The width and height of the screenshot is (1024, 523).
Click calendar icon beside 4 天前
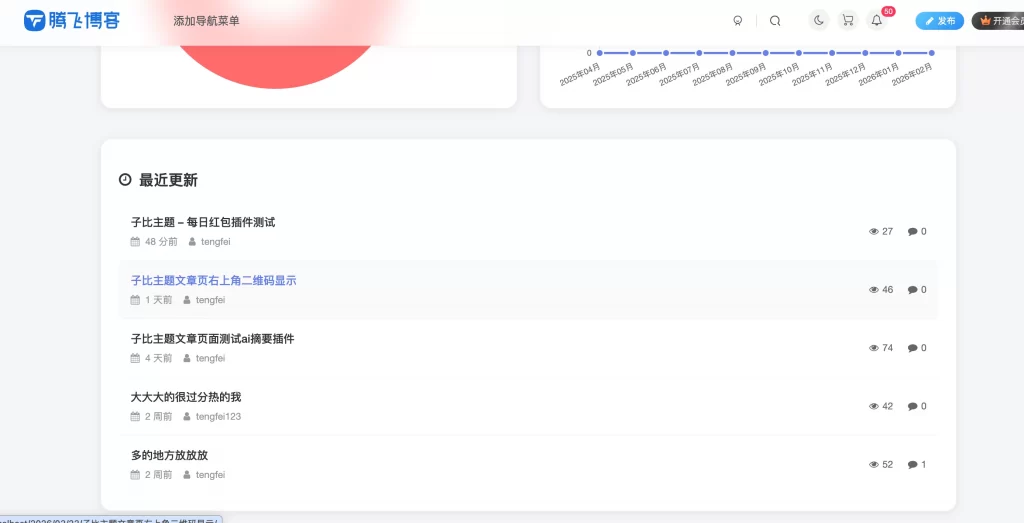tap(135, 358)
